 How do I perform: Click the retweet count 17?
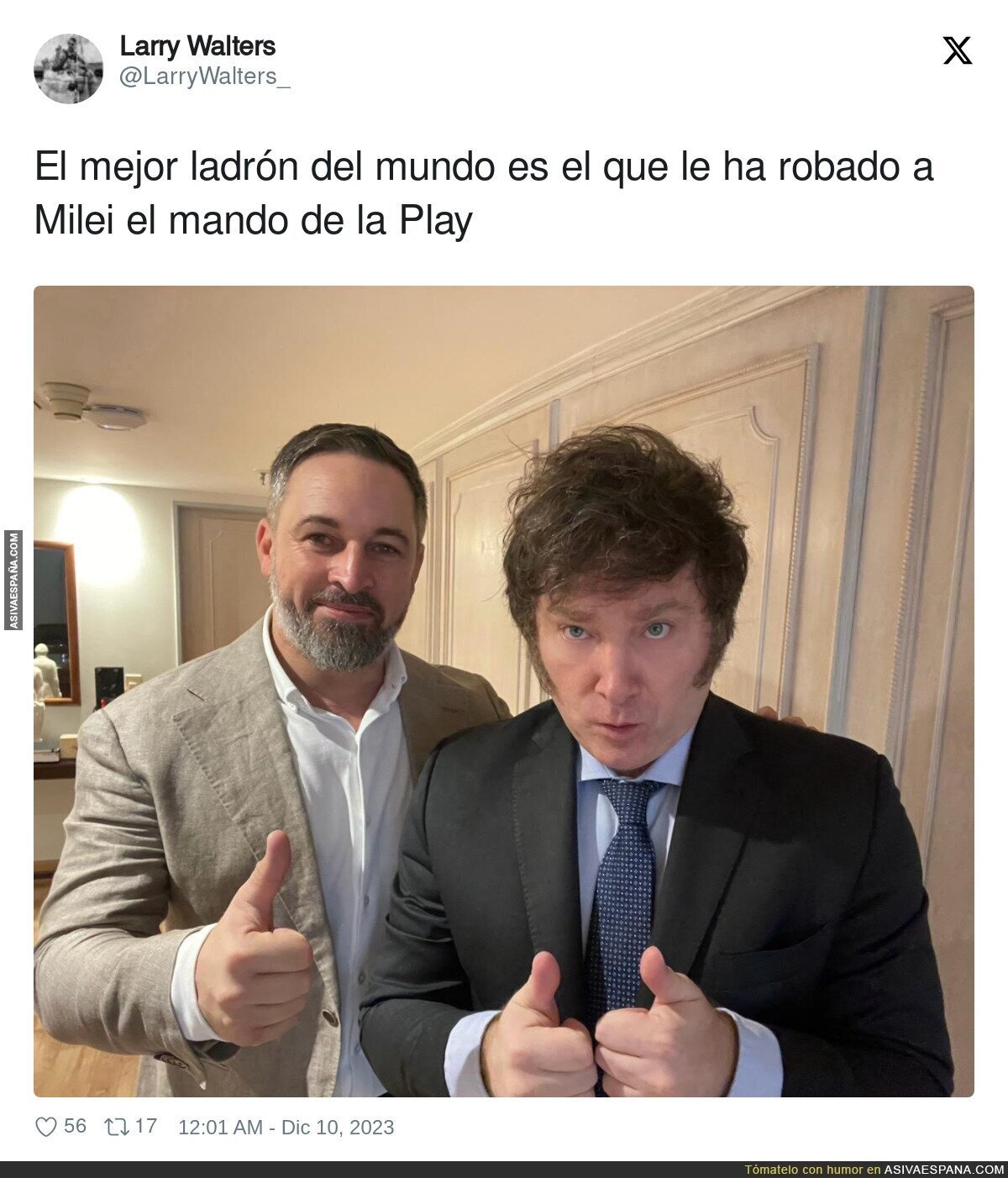click(146, 1126)
